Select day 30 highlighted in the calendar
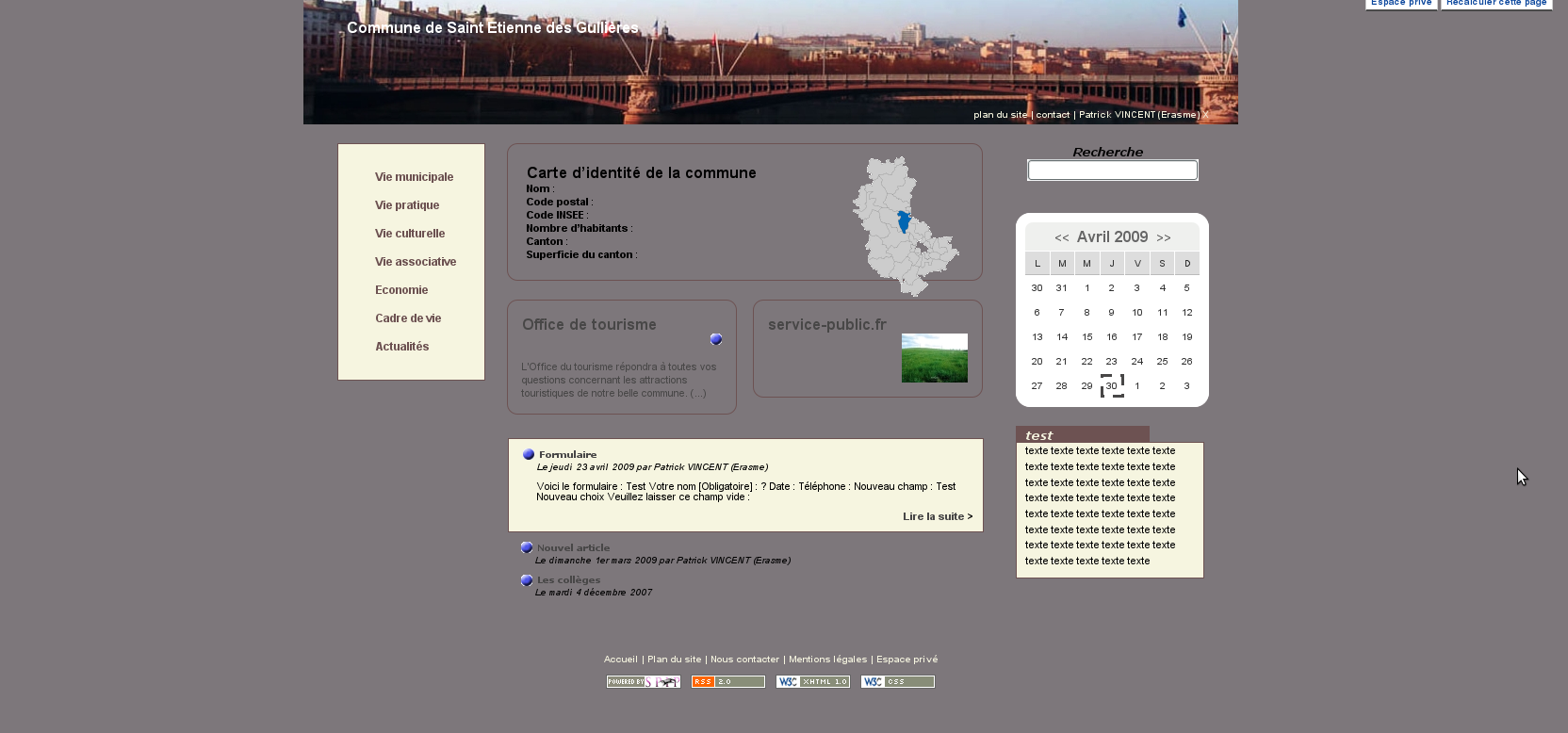1568x733 pixels. [1112, 386]
